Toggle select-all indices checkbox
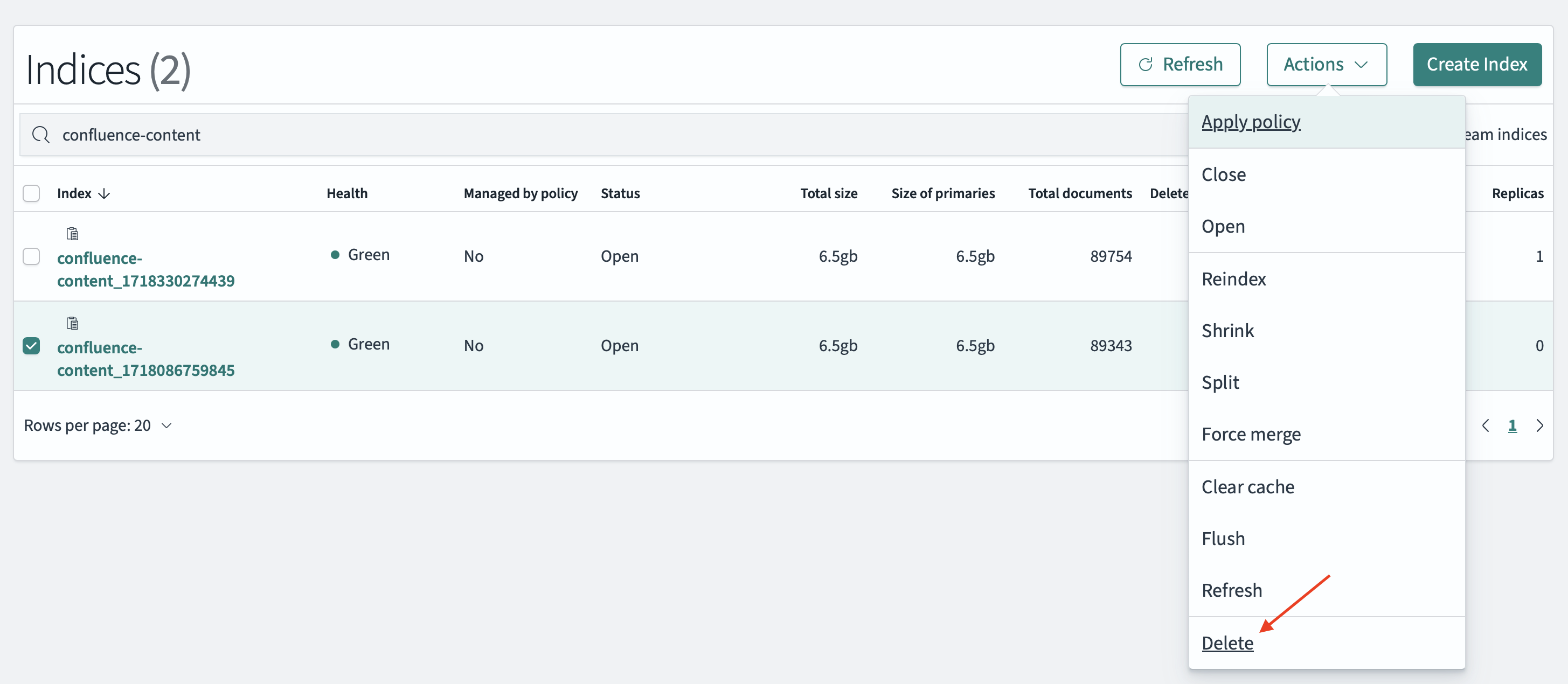1568x684 pixels. [31, 193]
